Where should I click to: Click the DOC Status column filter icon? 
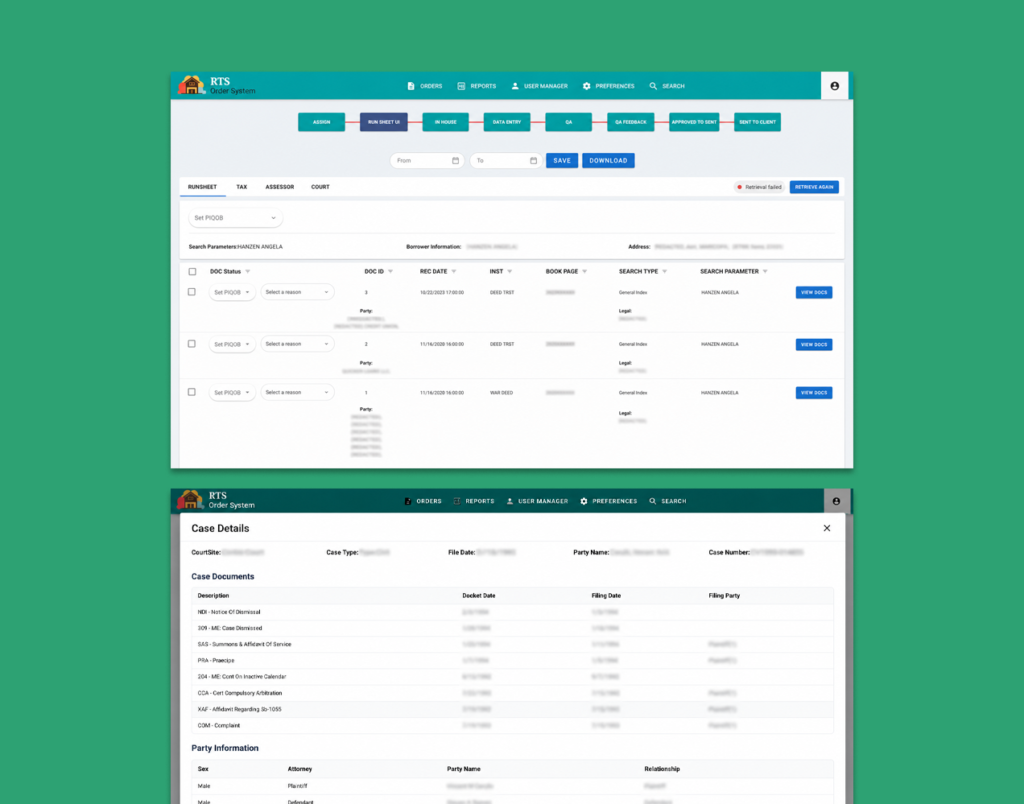[x=248, y=272]
